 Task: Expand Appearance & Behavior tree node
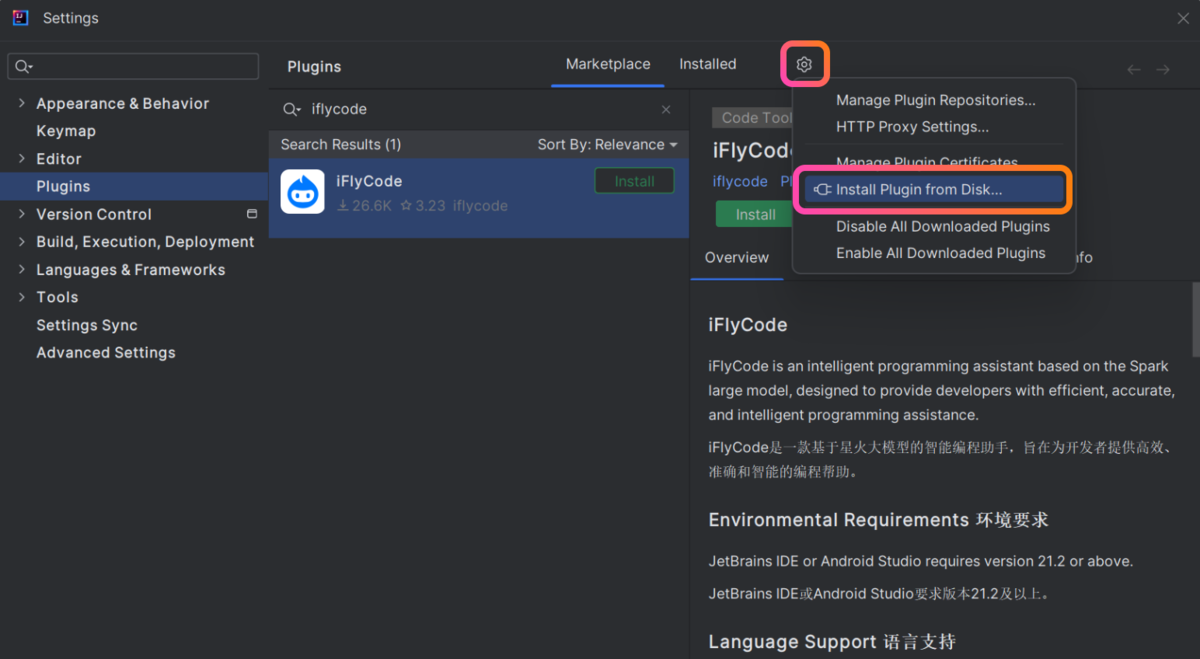click(22, 103)
